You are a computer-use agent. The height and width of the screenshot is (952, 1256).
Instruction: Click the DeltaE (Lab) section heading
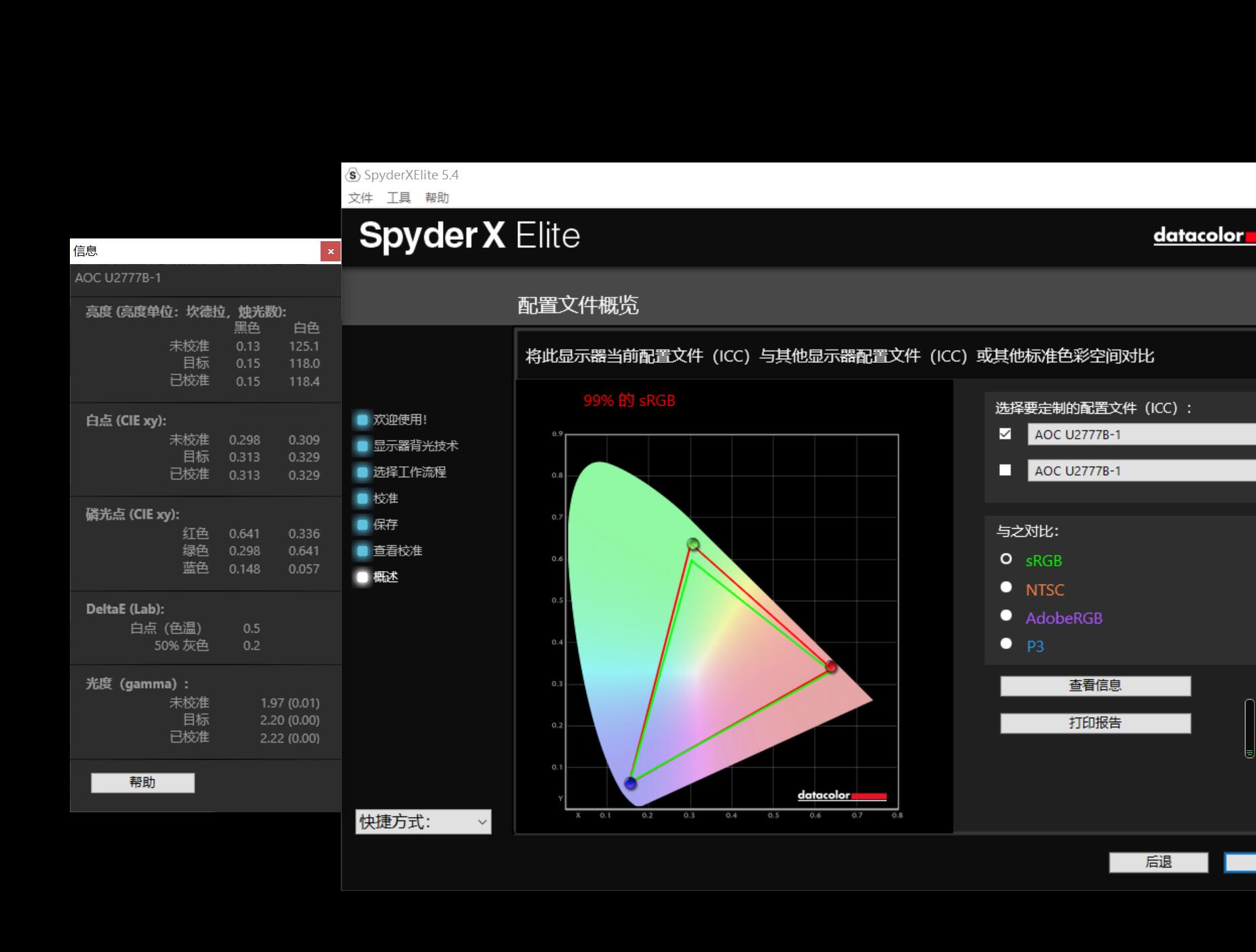[x=125, y=609]
